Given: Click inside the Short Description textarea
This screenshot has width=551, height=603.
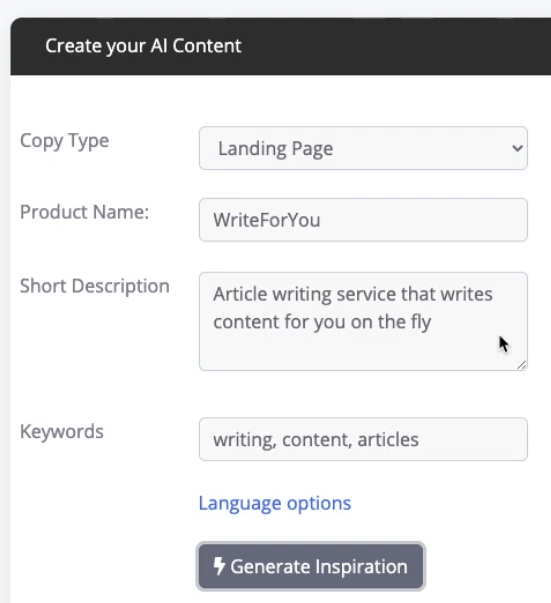Looking at the screenshot, I should [363, 321].
